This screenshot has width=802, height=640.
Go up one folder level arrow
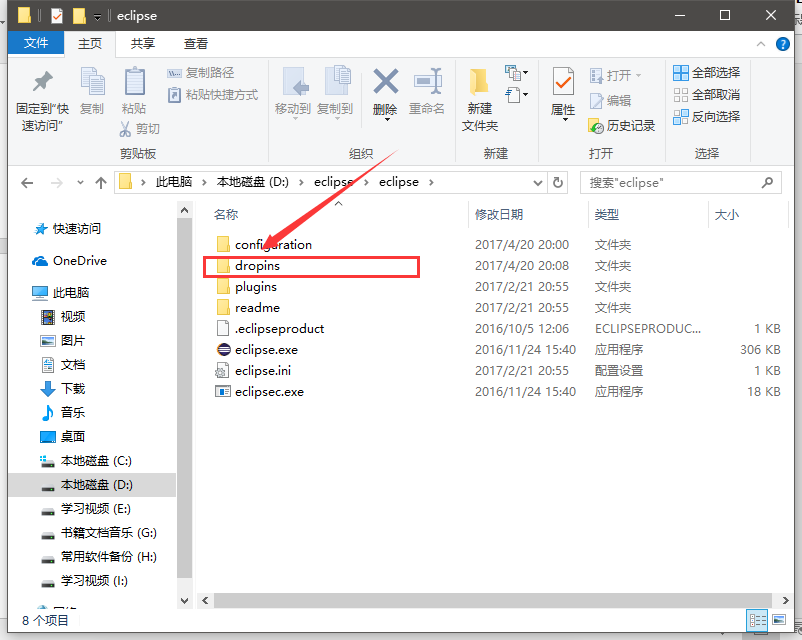click(101, 183)
